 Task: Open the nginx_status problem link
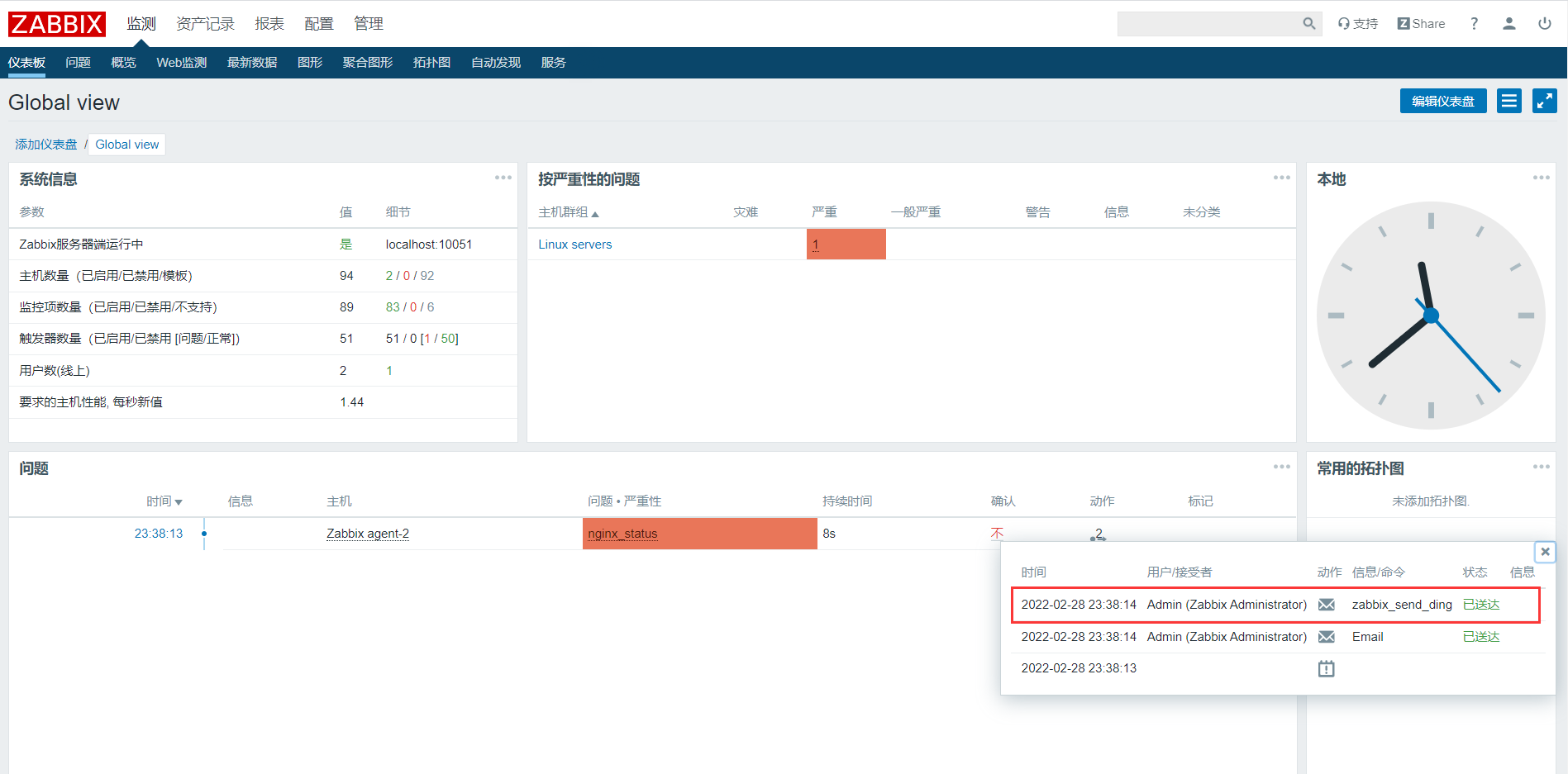point(622,534)
